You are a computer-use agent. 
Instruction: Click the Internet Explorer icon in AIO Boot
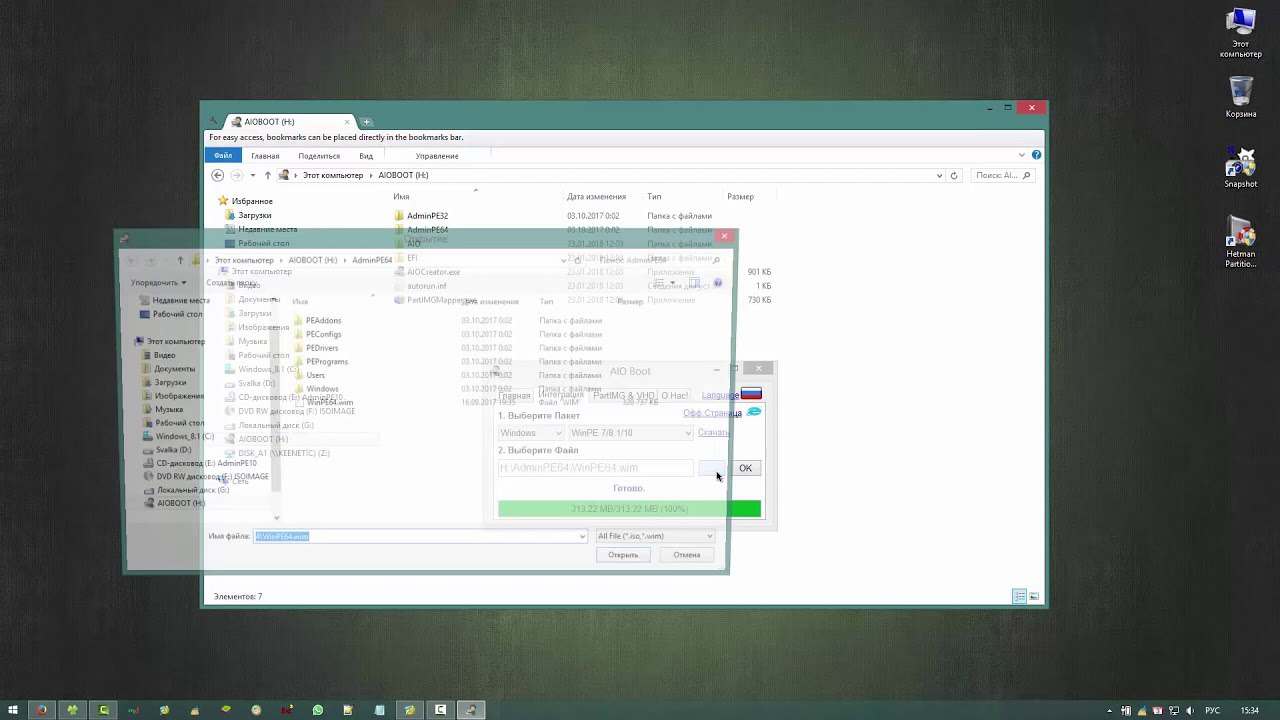754,412
